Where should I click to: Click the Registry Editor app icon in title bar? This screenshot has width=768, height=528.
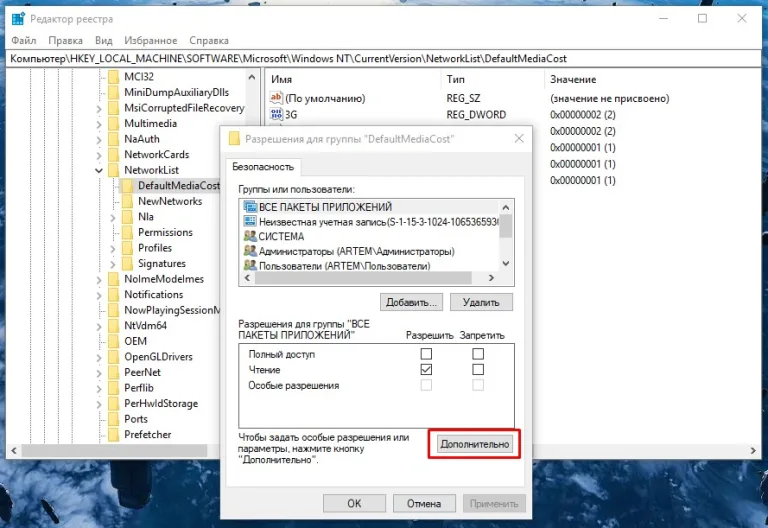18,19
